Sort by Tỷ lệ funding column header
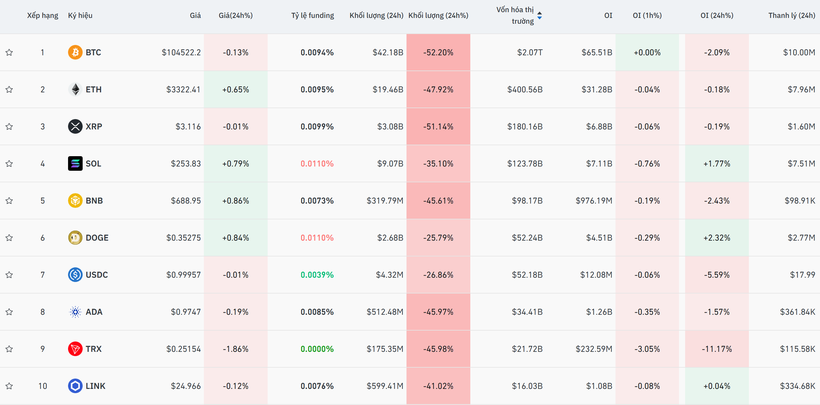Image resolution: width=820 pixels, height=405 pixels. coord(311,16)
